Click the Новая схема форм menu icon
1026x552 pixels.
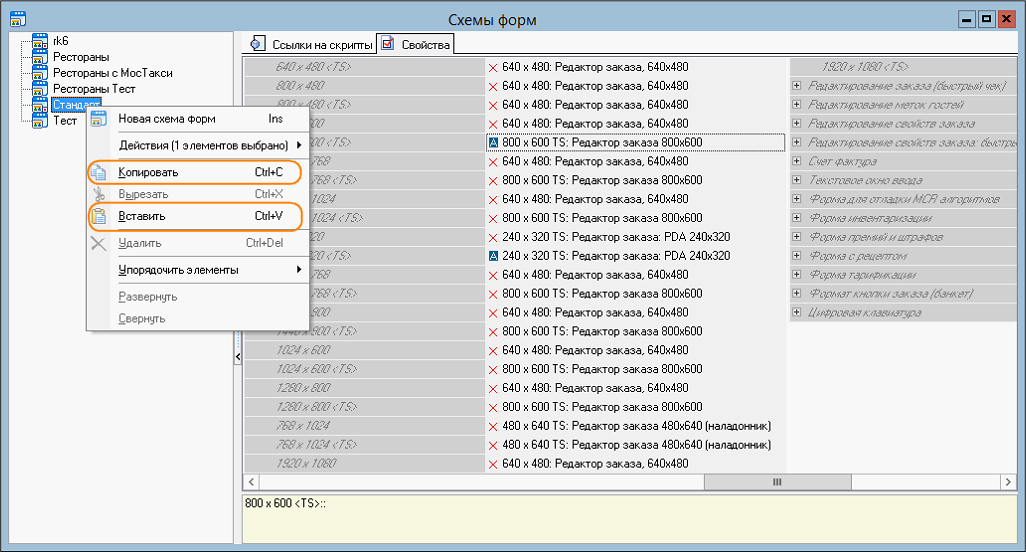pos(99,120)
